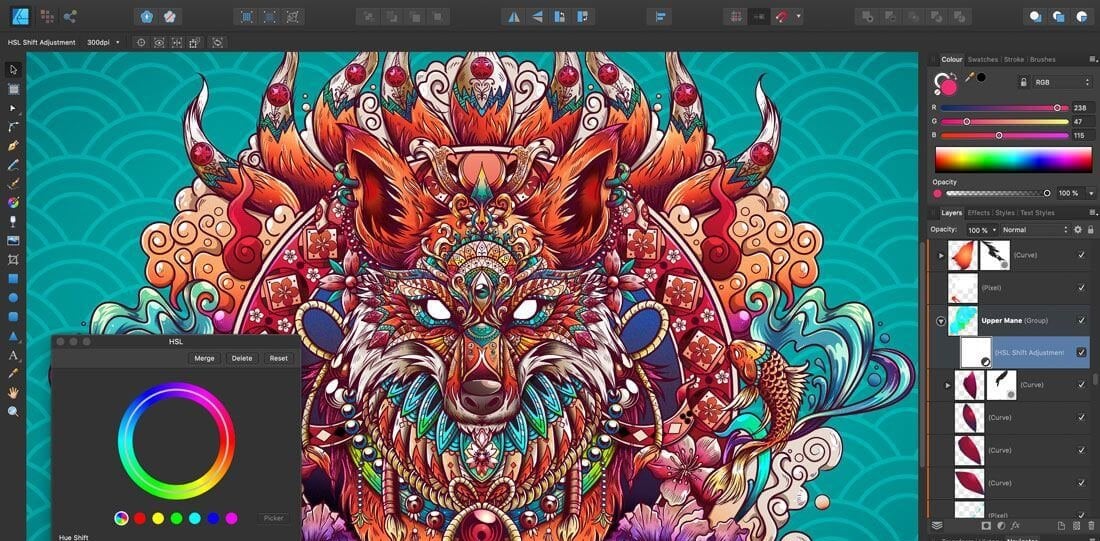Open the 300dpi dropdown in context toolbar
This screenshot has width=1100, height=541.
click(x=103, y=43)
